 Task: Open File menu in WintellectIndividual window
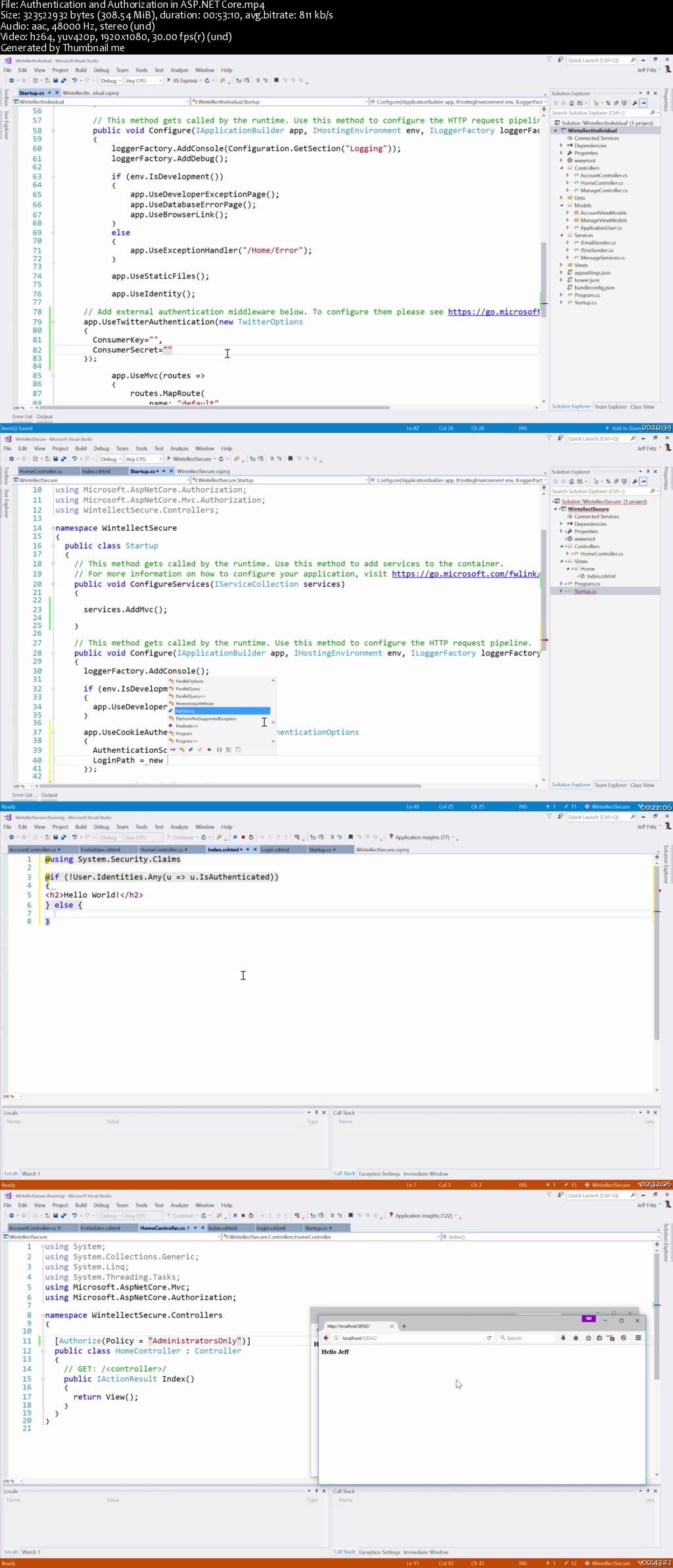coord(7,70)
